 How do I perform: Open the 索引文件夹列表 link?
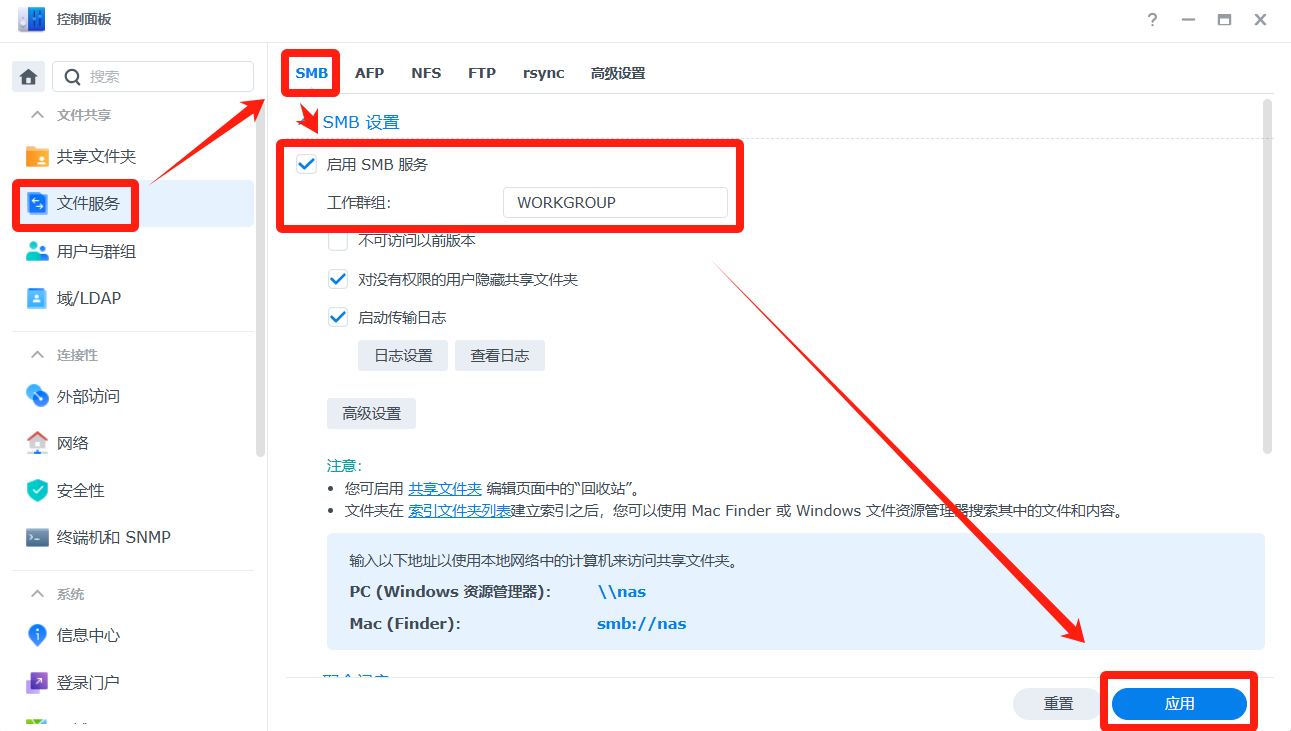(x=459, y=510)
